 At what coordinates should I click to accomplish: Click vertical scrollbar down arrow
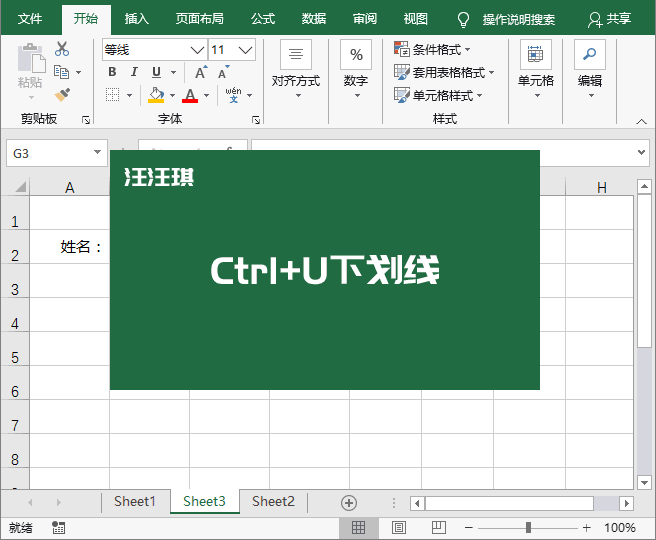point(644,482)
